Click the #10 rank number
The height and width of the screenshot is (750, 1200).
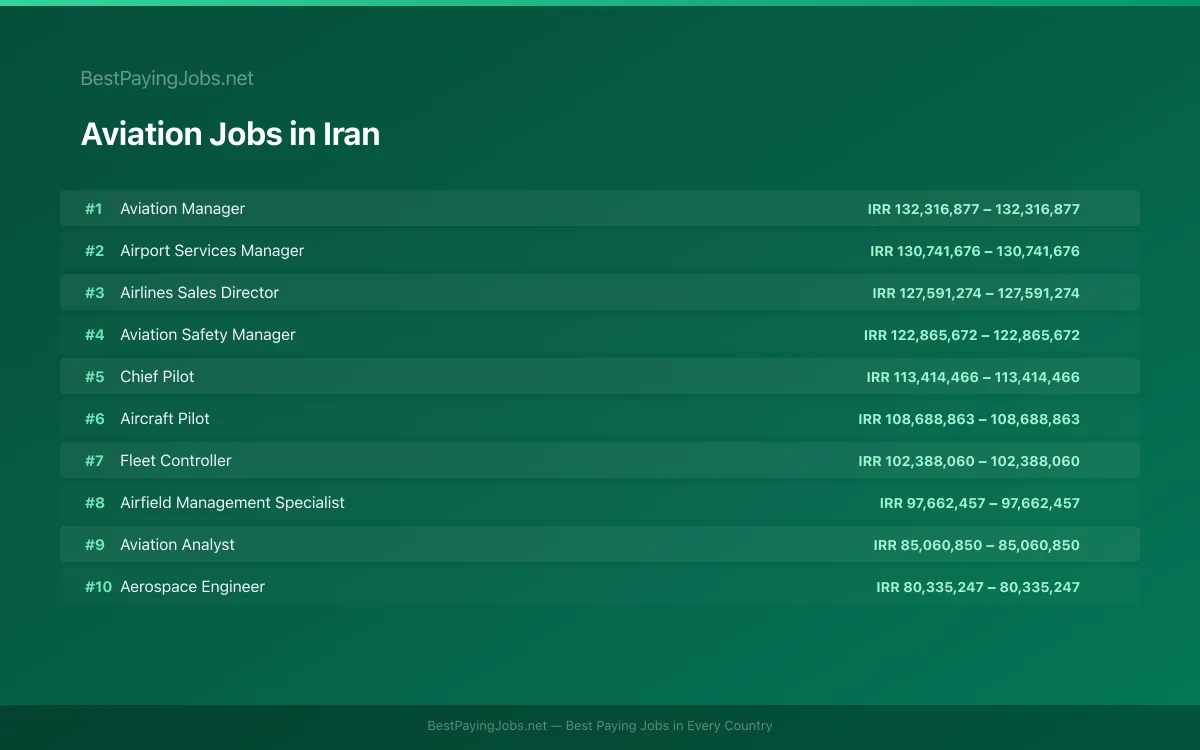(98, 587)
